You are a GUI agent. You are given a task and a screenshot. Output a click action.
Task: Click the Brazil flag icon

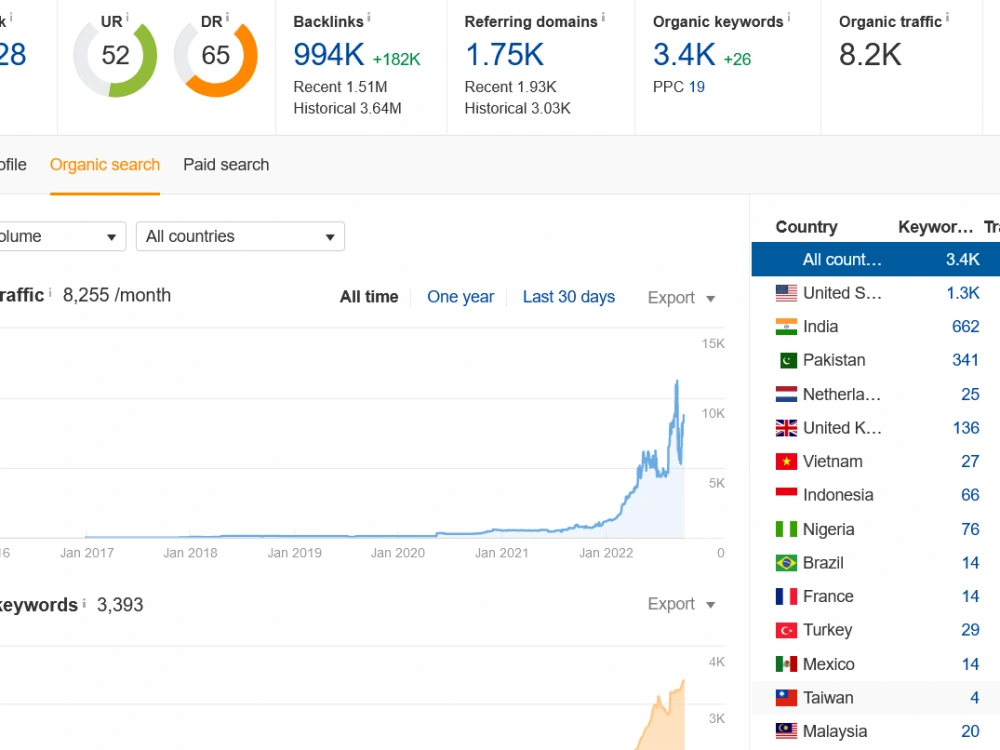click(x=786, y=562)
